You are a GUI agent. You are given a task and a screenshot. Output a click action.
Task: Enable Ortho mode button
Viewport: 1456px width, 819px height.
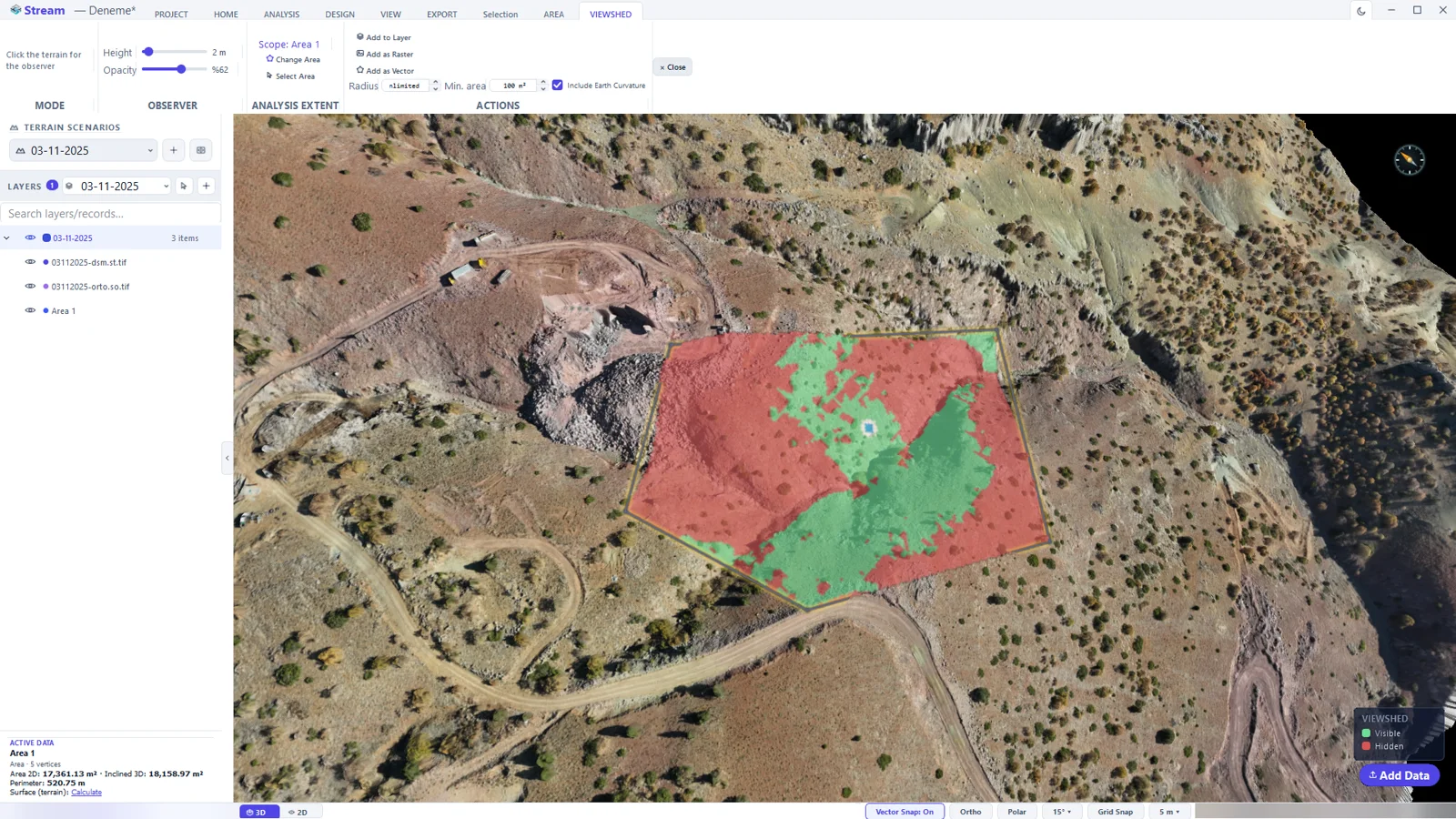coord(970,812)
